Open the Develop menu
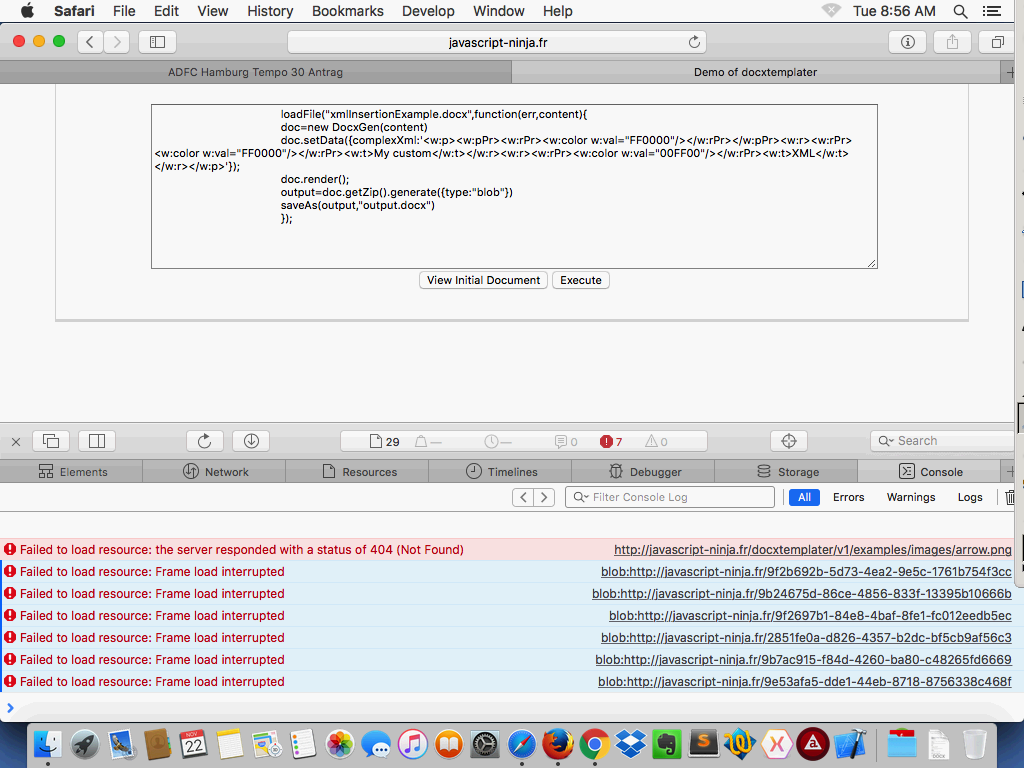The height and width of the screenshot is (768, 1024). click(428, 11)
